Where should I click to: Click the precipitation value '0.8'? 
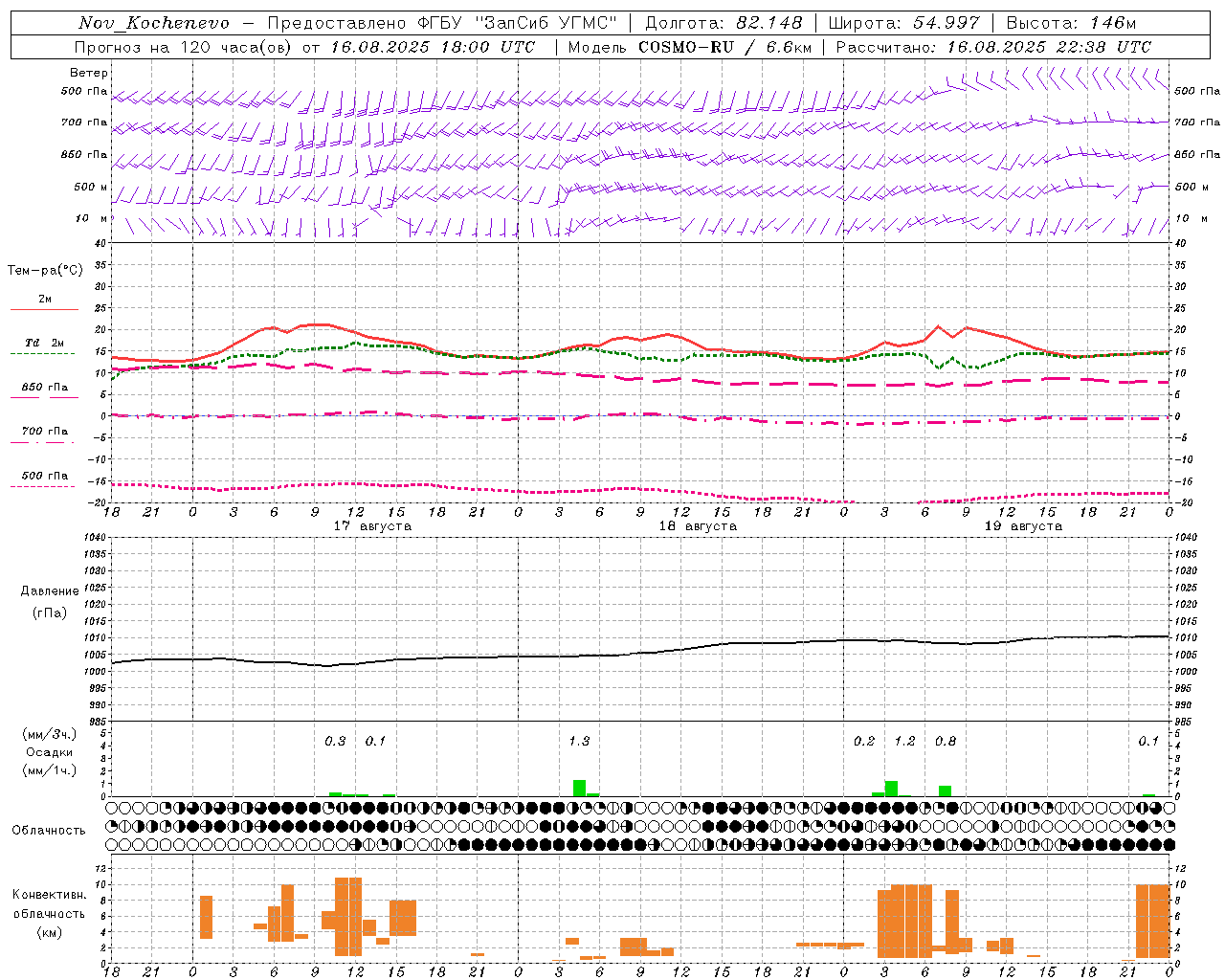(946, 741)
